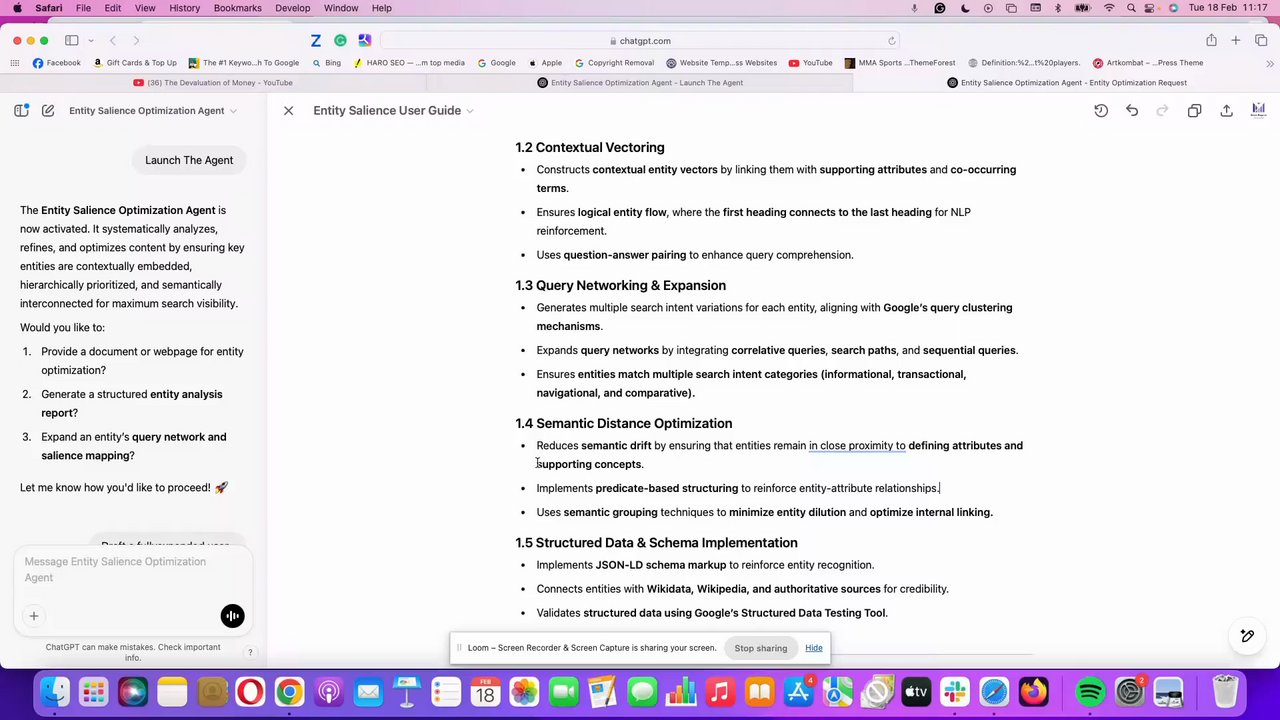This screenshot has width=1280, height=720.
Task: Open Copyright Removal bookmark
Action: coord(614,63)
